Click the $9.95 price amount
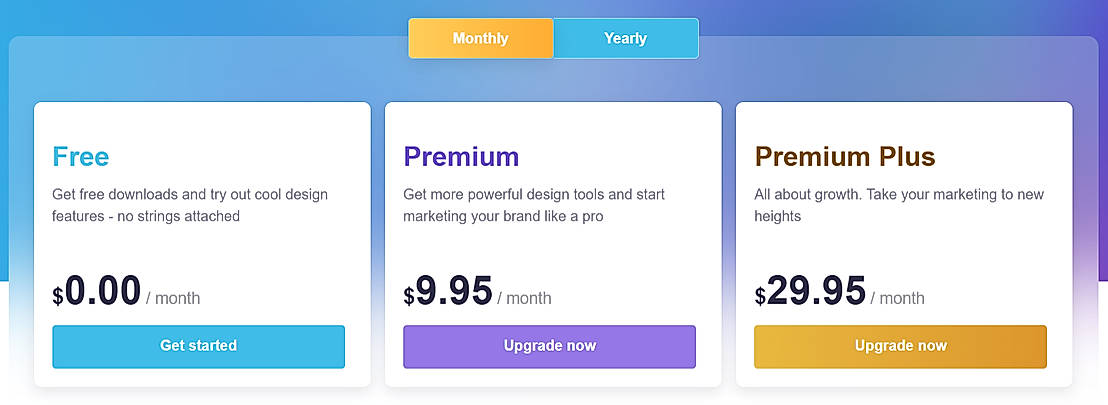This screenshot has width=1108, height=405. pyautogui.click(x=454, y=291)
